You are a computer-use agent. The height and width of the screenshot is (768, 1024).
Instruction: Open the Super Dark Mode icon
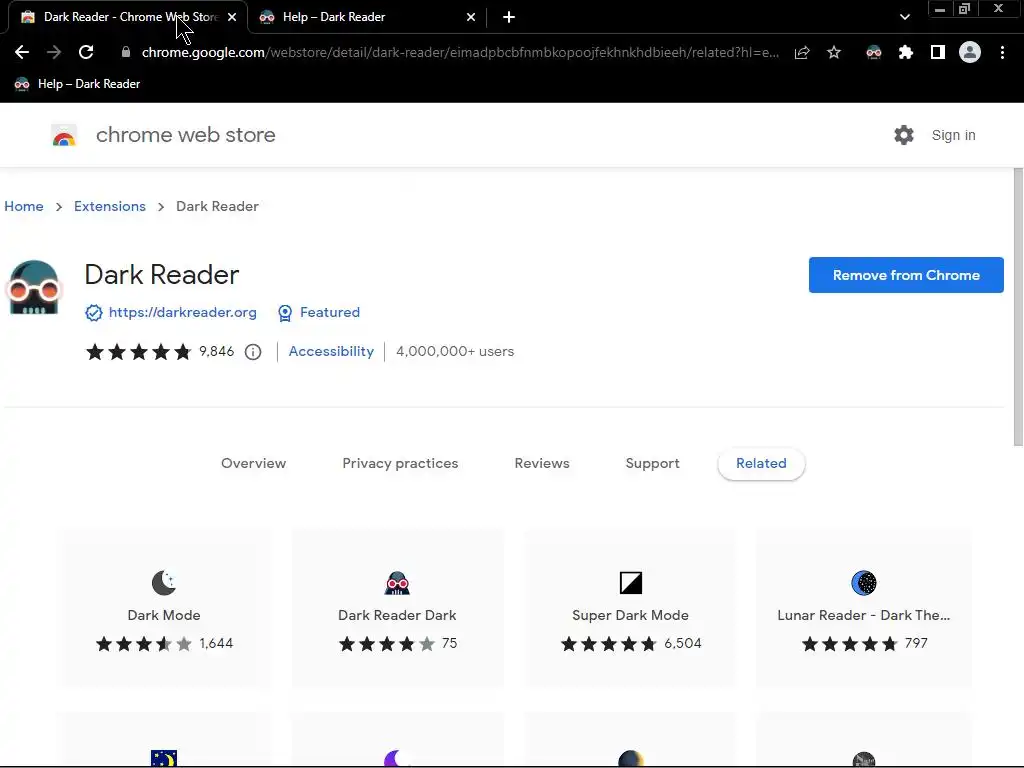pyautogui.click(x=631, y=583)
